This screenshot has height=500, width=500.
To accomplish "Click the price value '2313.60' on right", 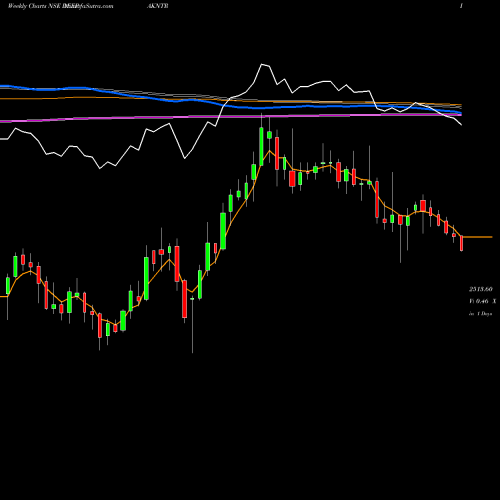I will tap(480, 289).
